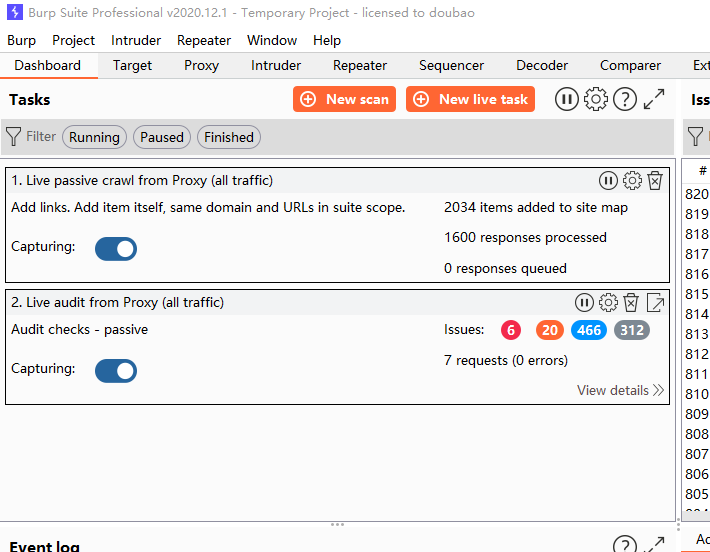Select the task title 'Live passive crawl from Proxy'
Viewport: 710px width, 552px height.
pos(116,180)
